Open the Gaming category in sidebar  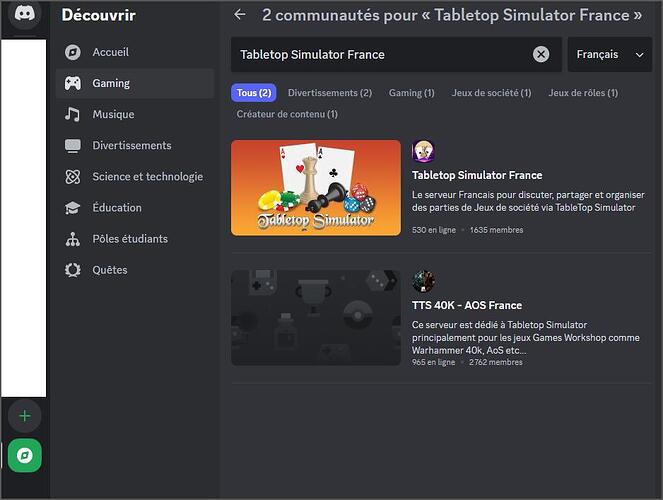click(x=135, y=83)
